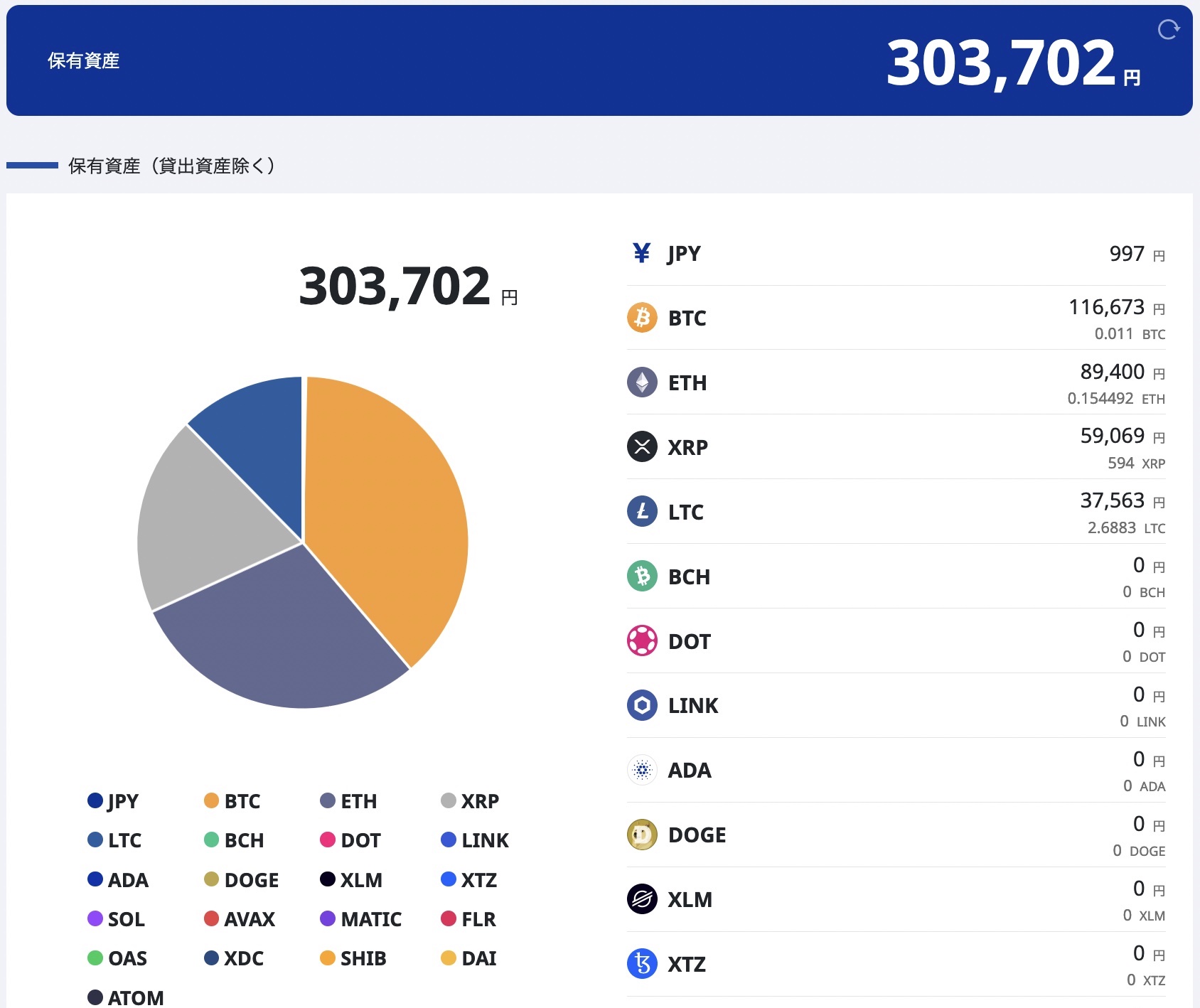Click the MATIC legend label
Image resolution: width=1200 pixels, height=1008 pixels.
tap(371, 919)
